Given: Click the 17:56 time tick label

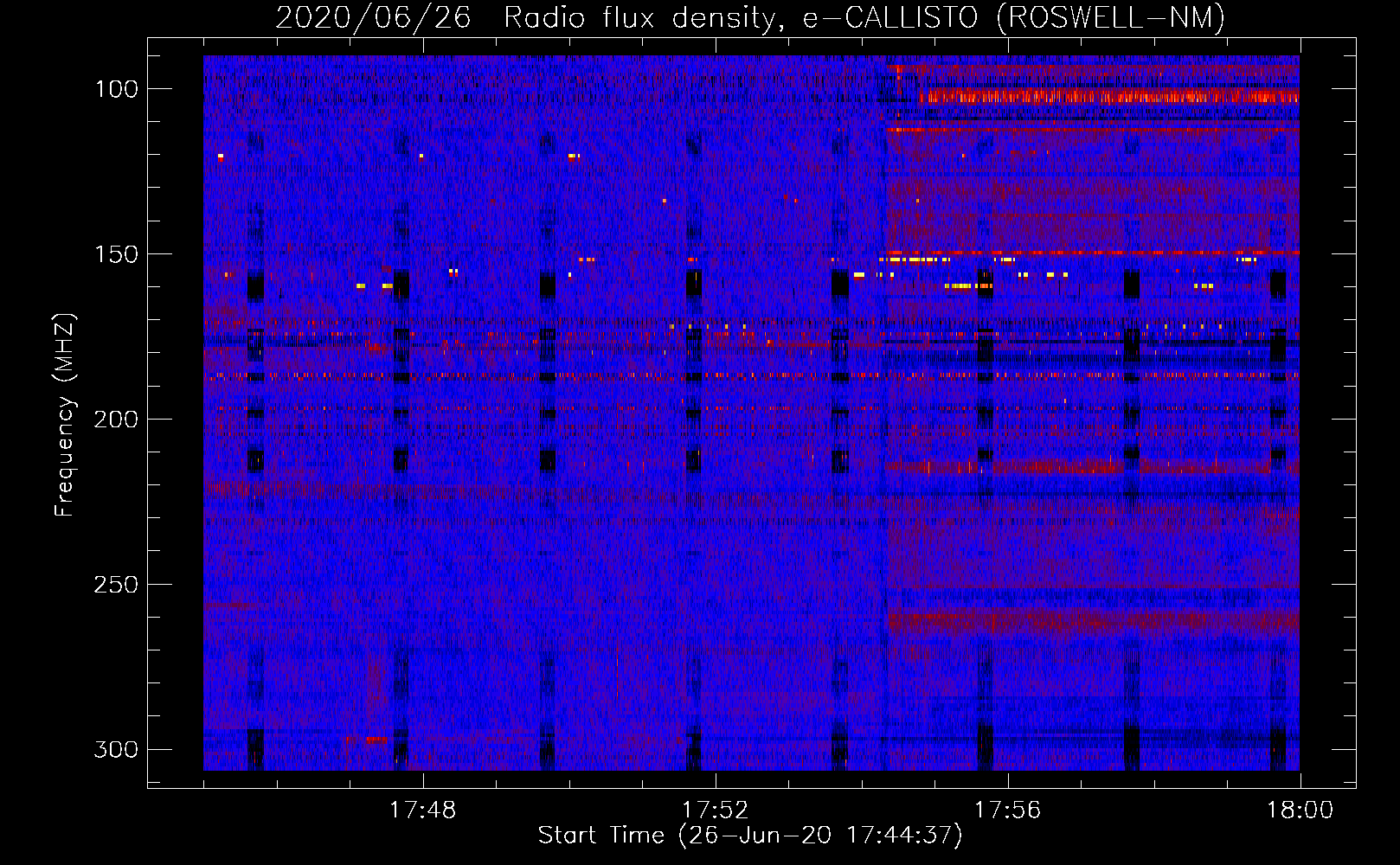Looking at the screenshot, I should point(1007,811).
